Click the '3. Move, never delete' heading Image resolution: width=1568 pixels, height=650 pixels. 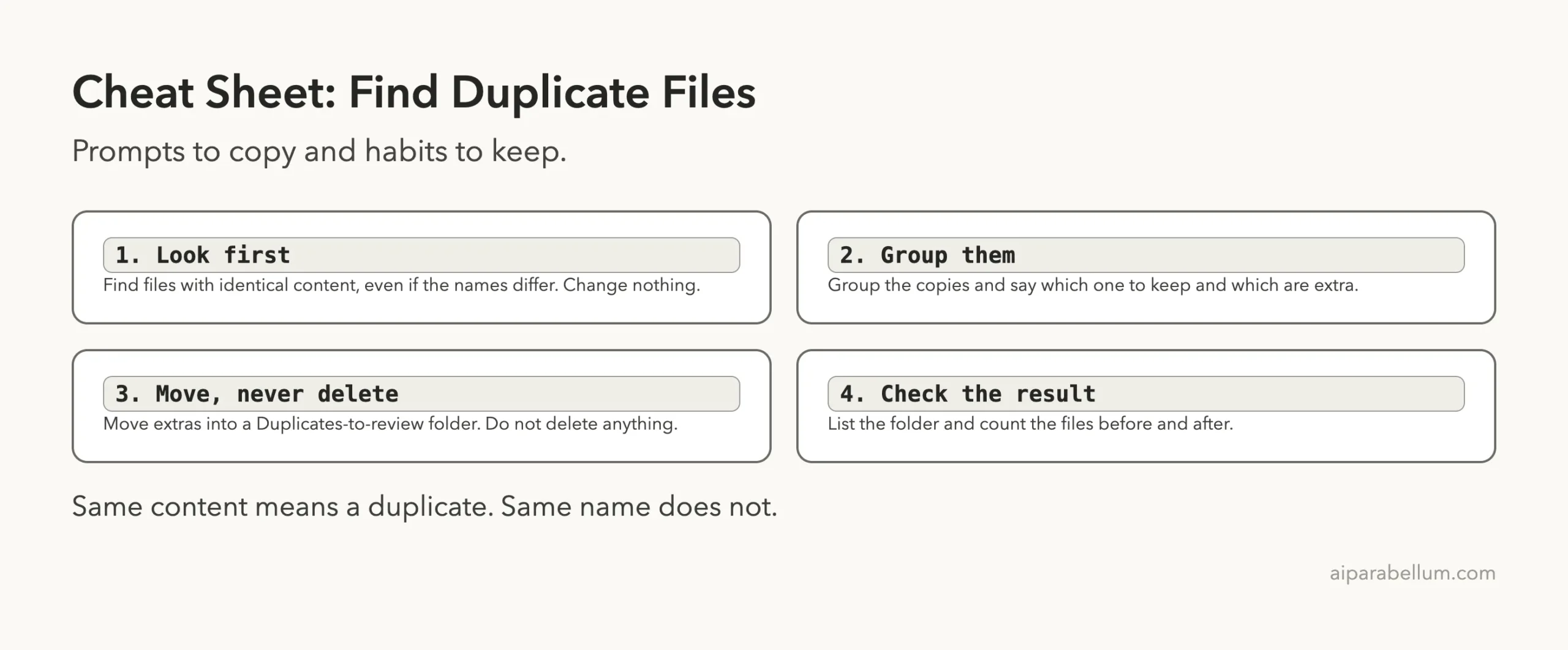421,394
